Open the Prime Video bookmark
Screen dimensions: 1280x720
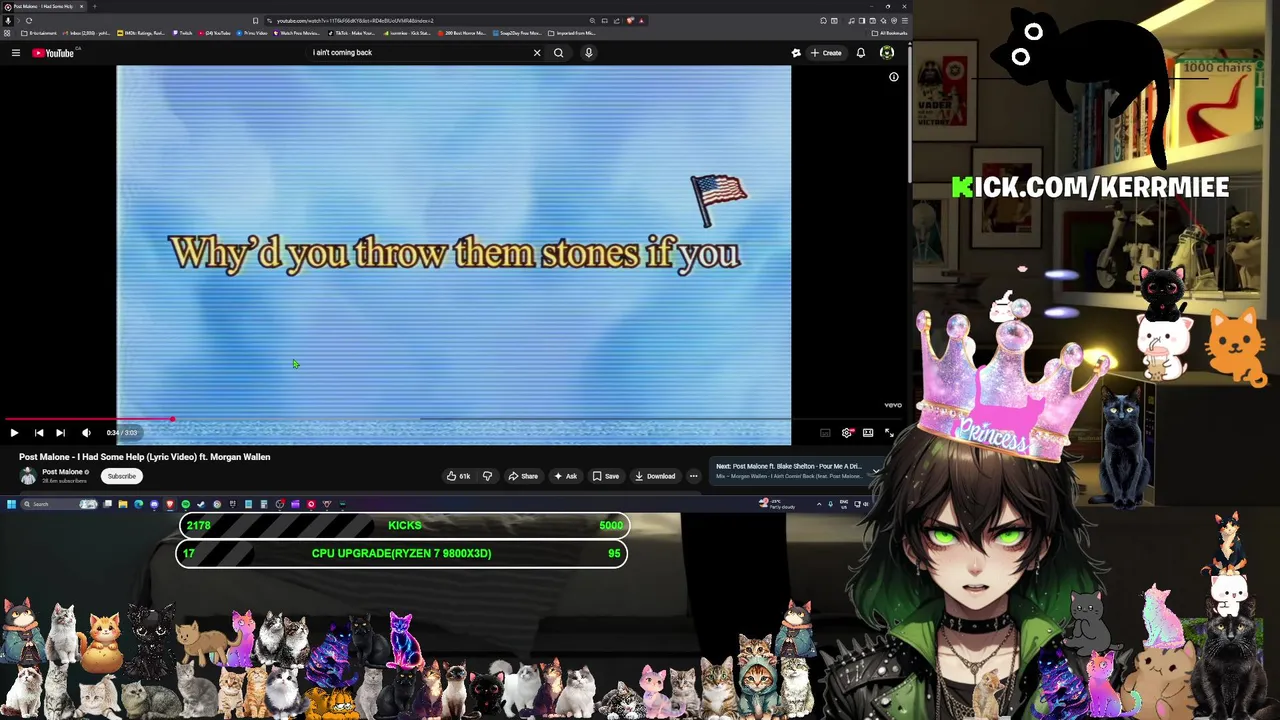pyautogui.click(x=252, y=33)
